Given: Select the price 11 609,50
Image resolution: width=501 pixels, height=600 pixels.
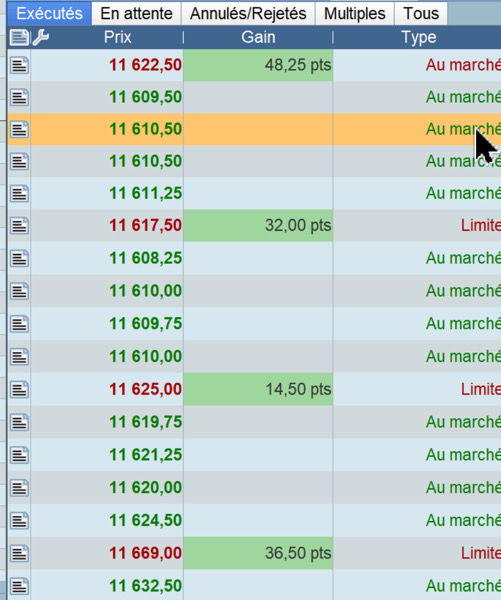Looking at the screenshot, I should click(145, 97).
